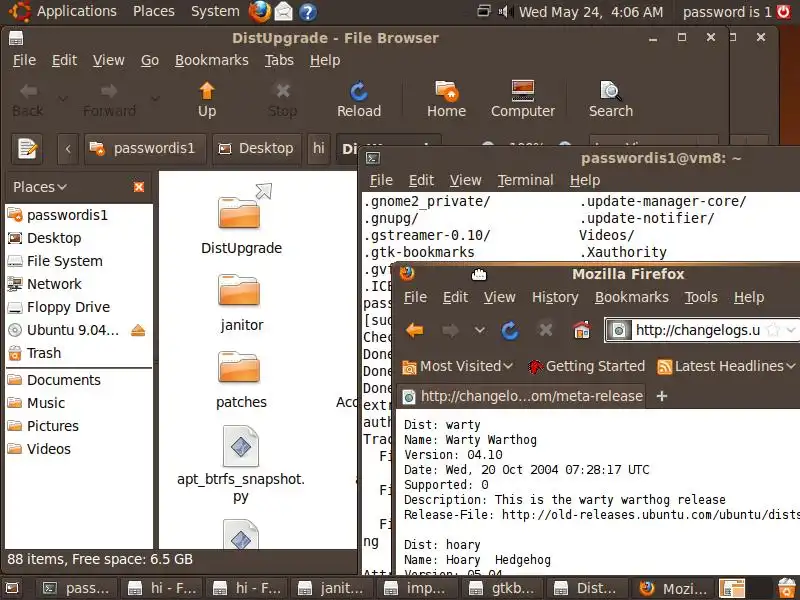The height and width of the screenshot is (600, 800).
Task: Toggle the text location entry pencil icon
Action: [x=27, y=149]
